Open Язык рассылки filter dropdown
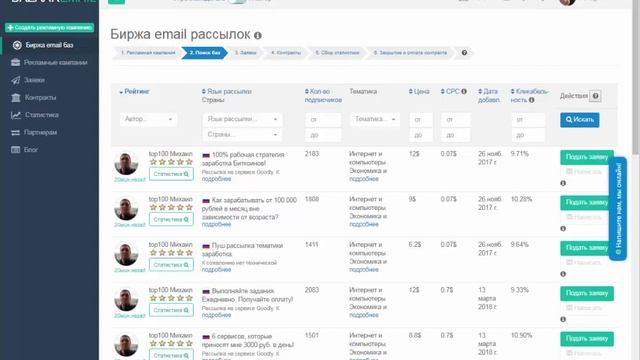640x360 pixels. (x=242, y=119)
